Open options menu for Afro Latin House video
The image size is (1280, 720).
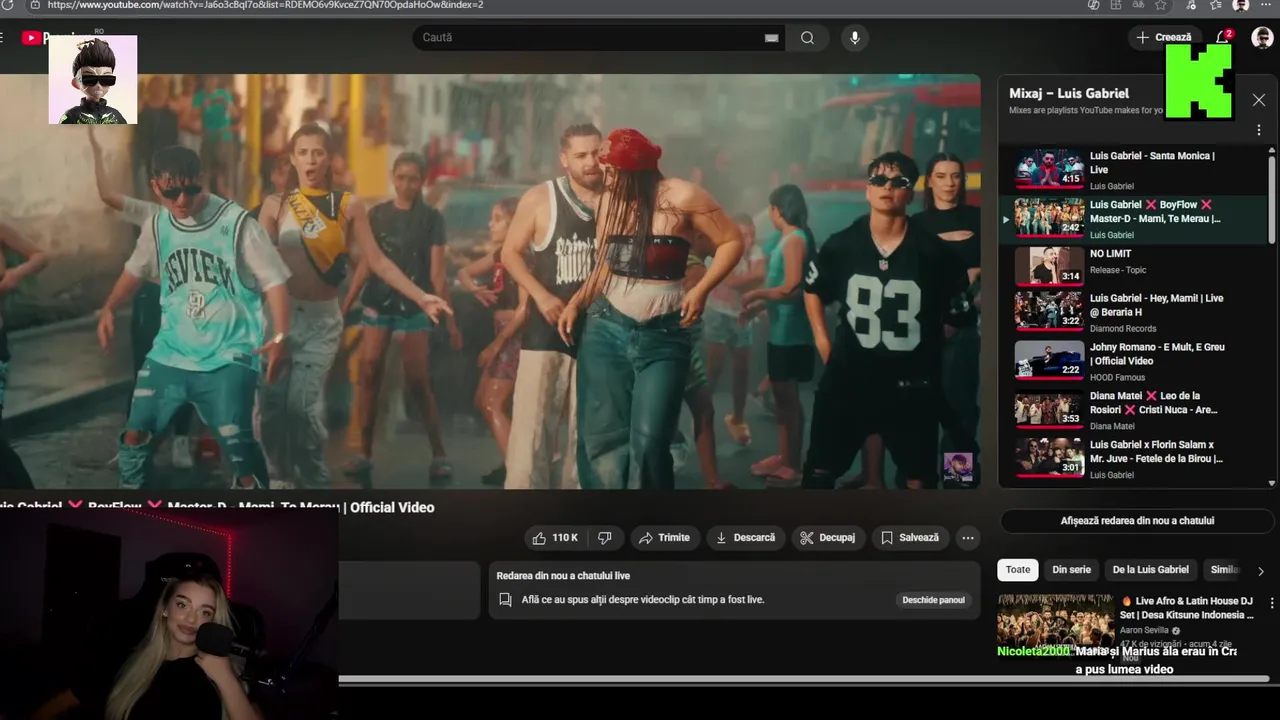point(1272,604)
